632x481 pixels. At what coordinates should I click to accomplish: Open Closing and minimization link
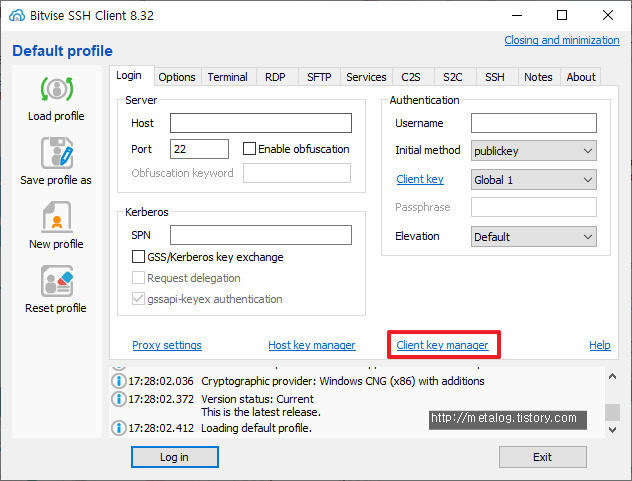[562, 40]
